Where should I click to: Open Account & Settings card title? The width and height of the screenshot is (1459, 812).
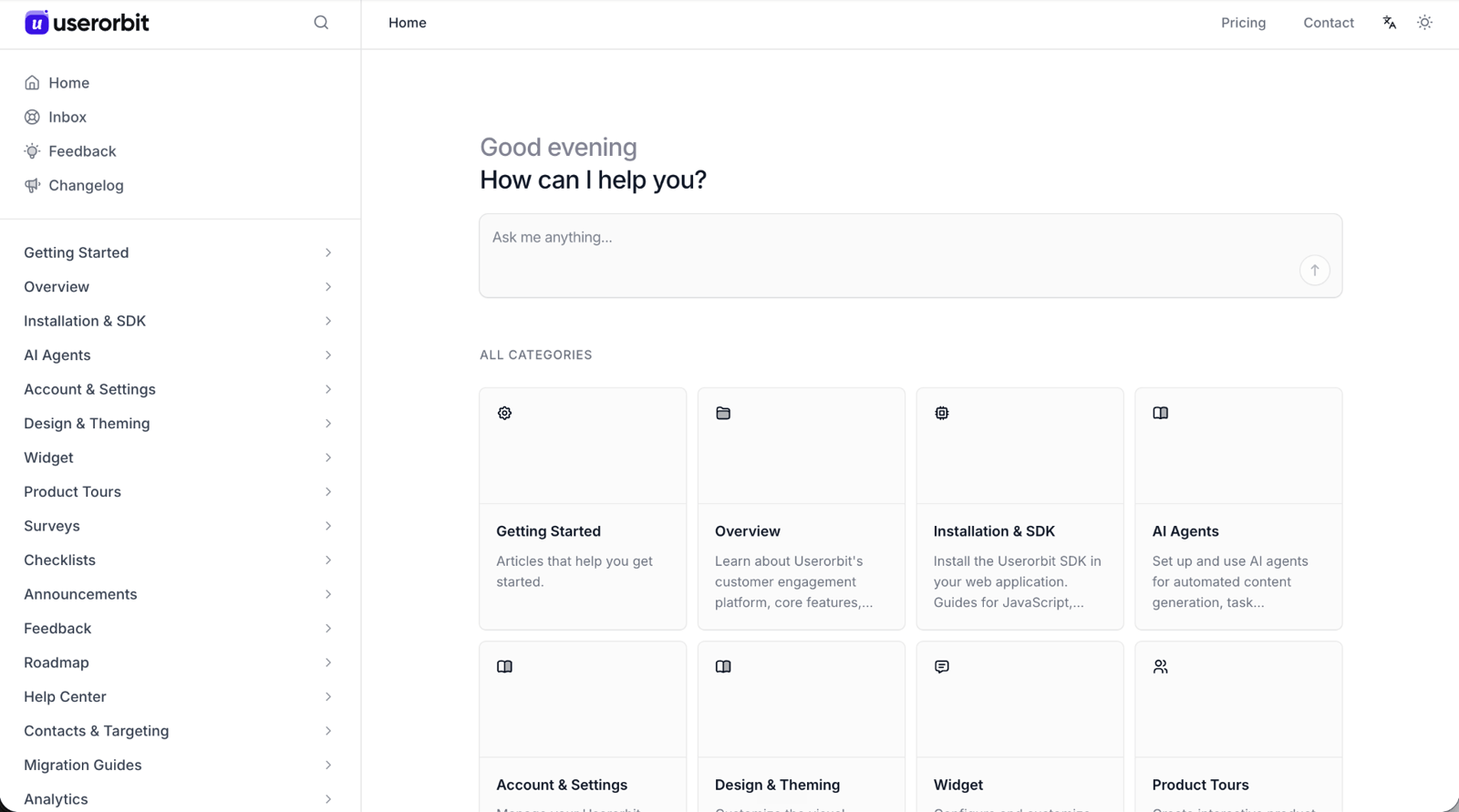562,786
